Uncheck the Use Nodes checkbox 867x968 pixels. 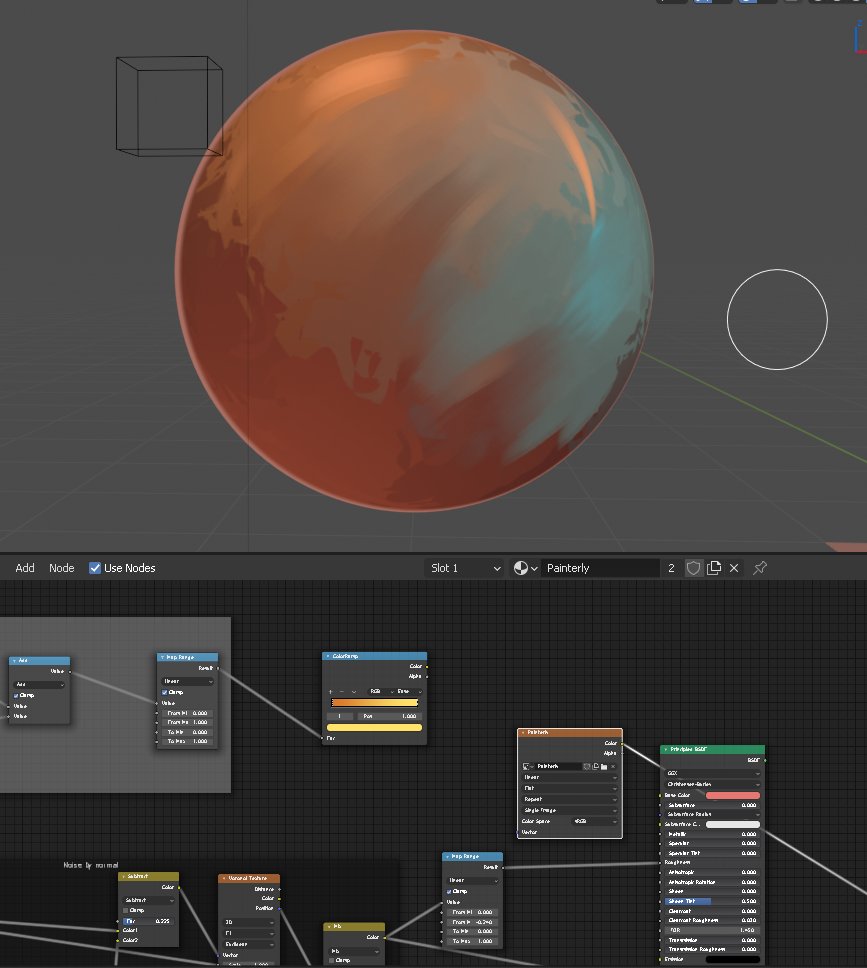click(x=94, y=568)
